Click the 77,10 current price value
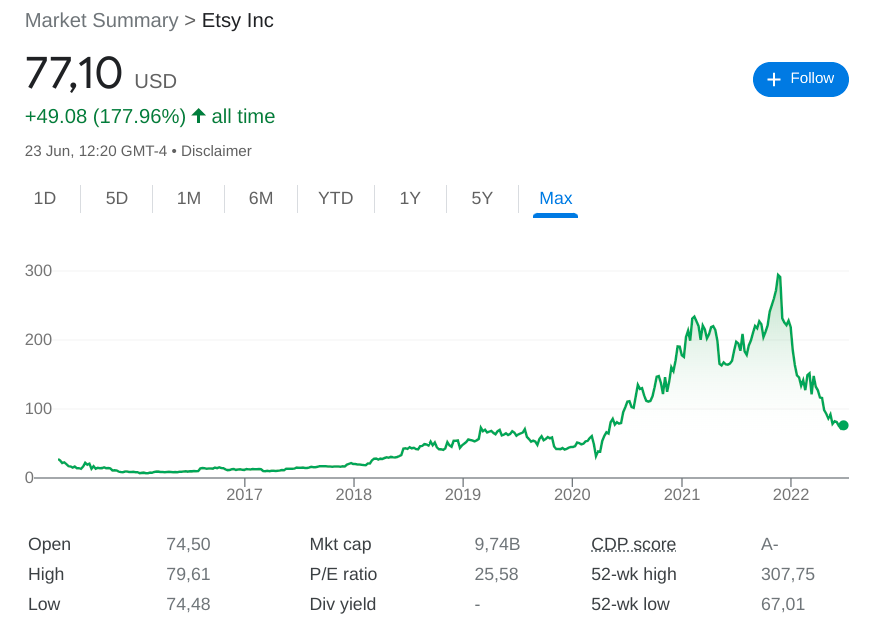 click(73, 73)
